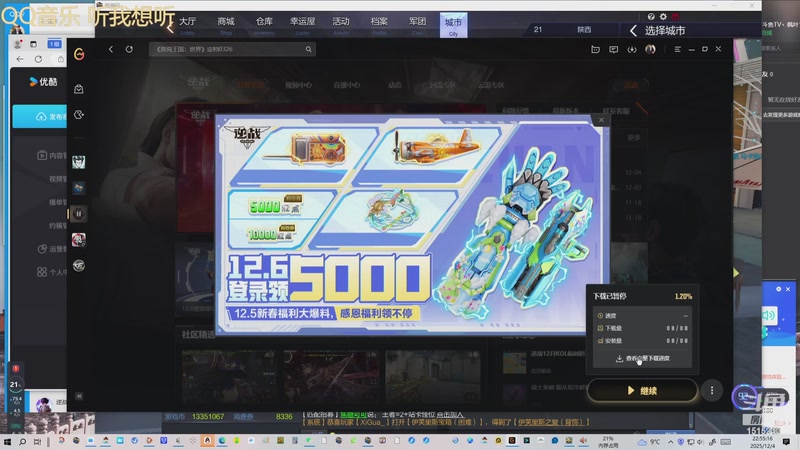Switch to the 动态 tab
The image size is (800, 450).
click(x=394, y=85)
